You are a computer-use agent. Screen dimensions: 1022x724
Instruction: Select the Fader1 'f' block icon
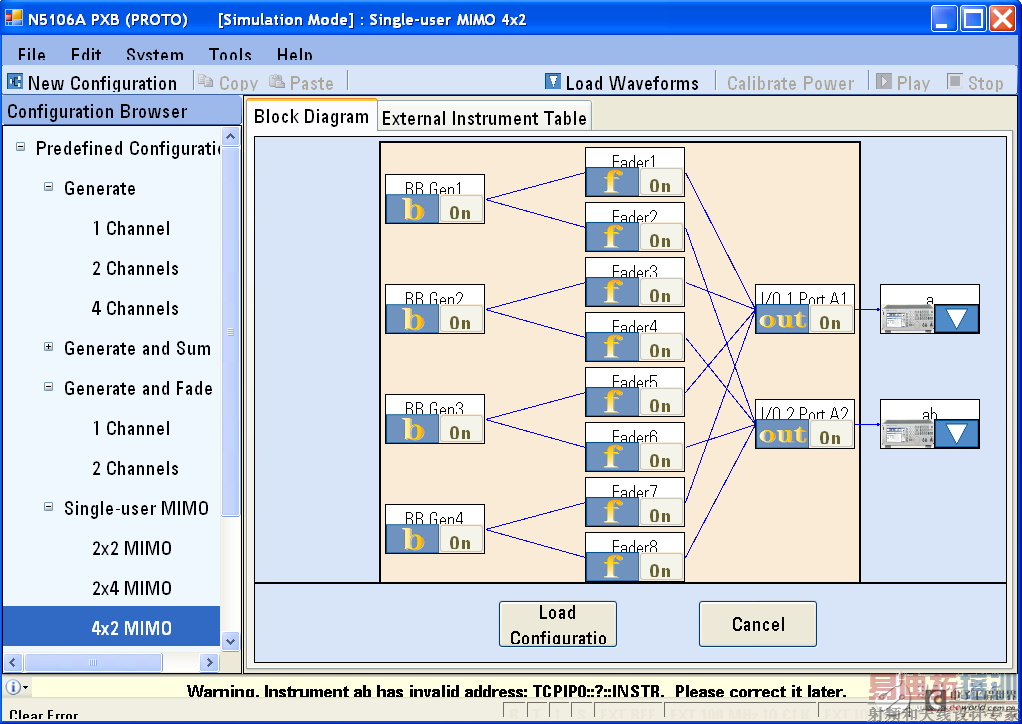(x=612, y=182)
